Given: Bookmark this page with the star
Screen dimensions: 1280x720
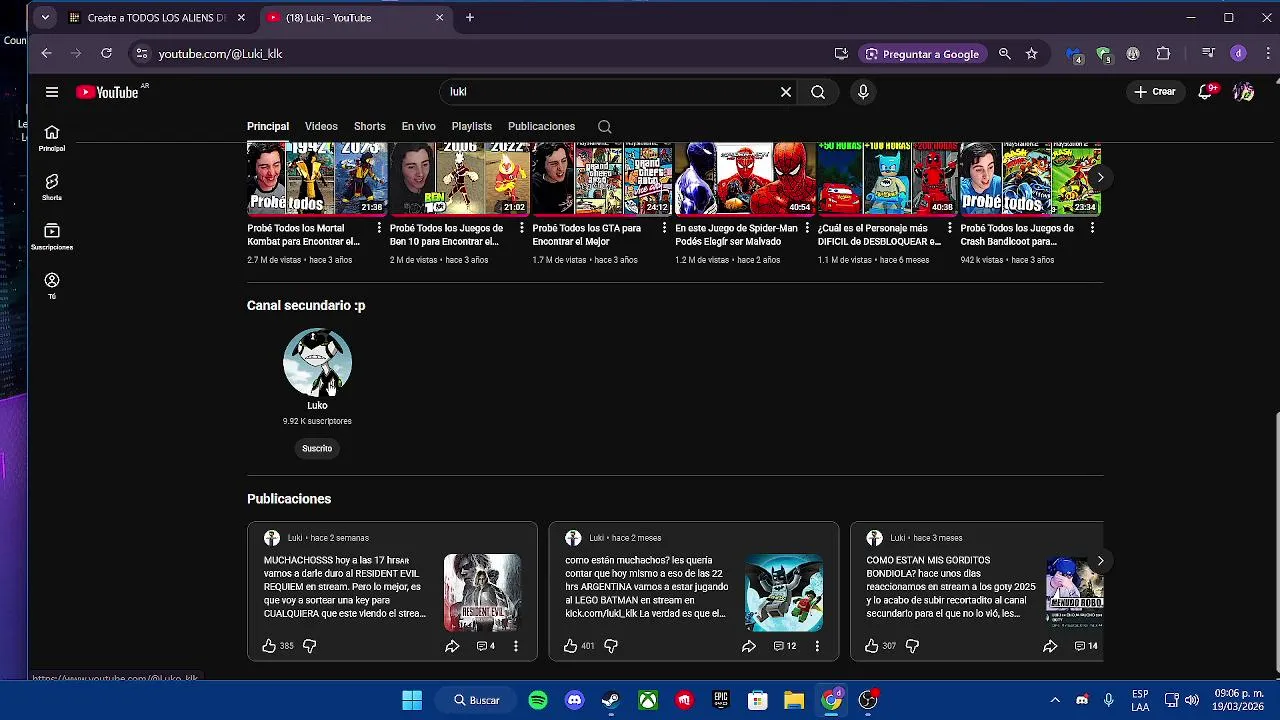Looking at the screenshot, I should [x=1032, y=54].
